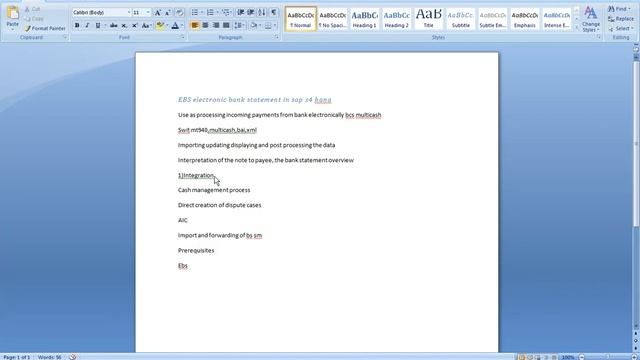Open the Select dropdown in Editing
The image size is (640, 360).
[620, 29]
